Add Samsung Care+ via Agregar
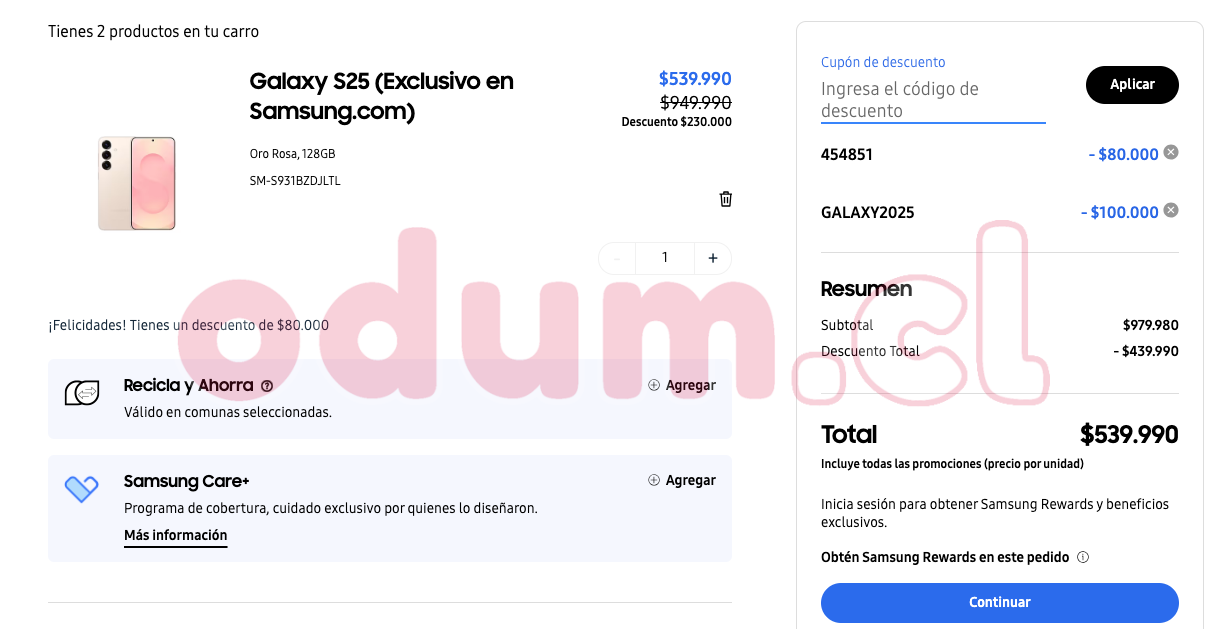 (682, 480)
